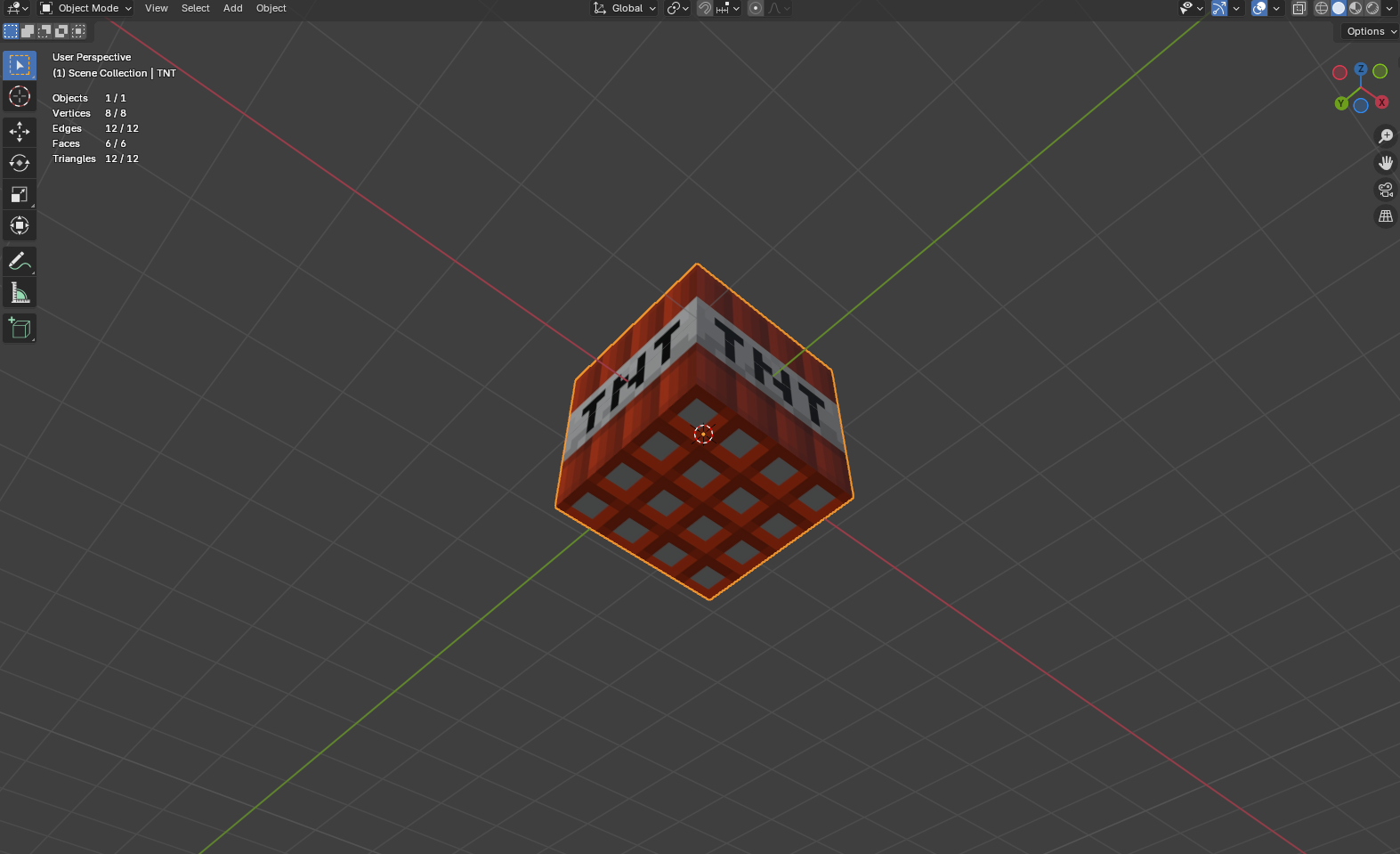Toggle viewport overlays display
This screenshot has height=854, width=1400.
click(1259, 8)
